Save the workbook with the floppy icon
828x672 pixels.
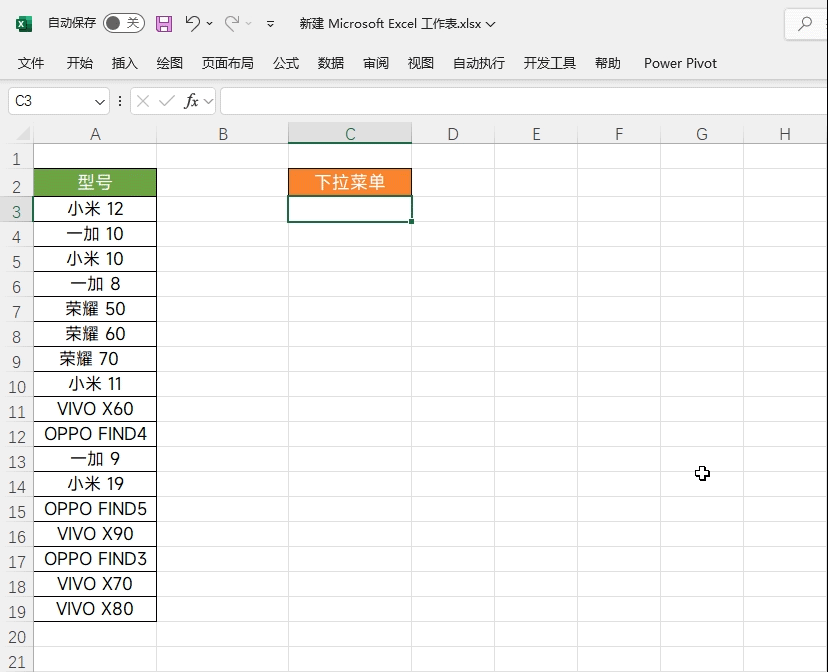164,24
